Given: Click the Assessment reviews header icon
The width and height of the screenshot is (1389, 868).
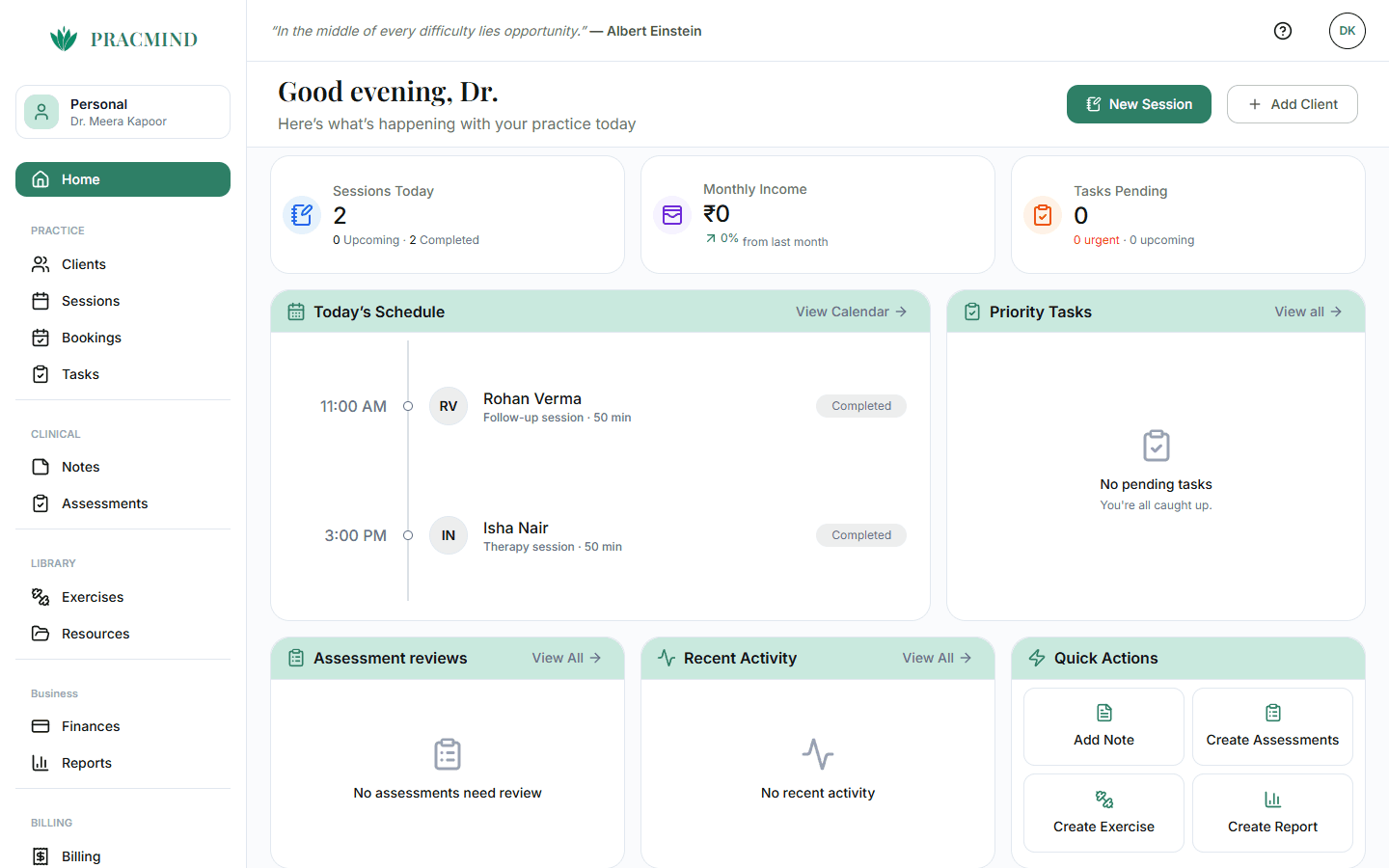Looking at the screenshot, I should [296, 658].
